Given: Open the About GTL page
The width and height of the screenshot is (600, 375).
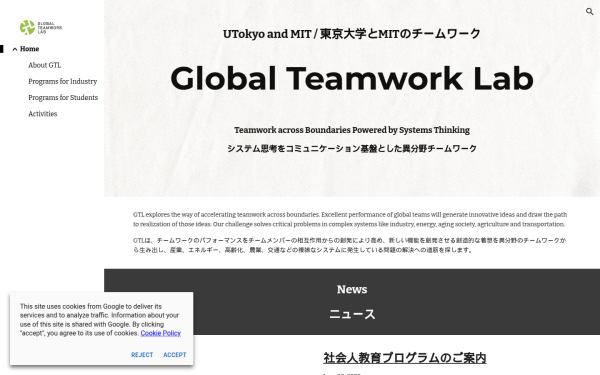Looking at the screenshot, I should pos(44,65).
